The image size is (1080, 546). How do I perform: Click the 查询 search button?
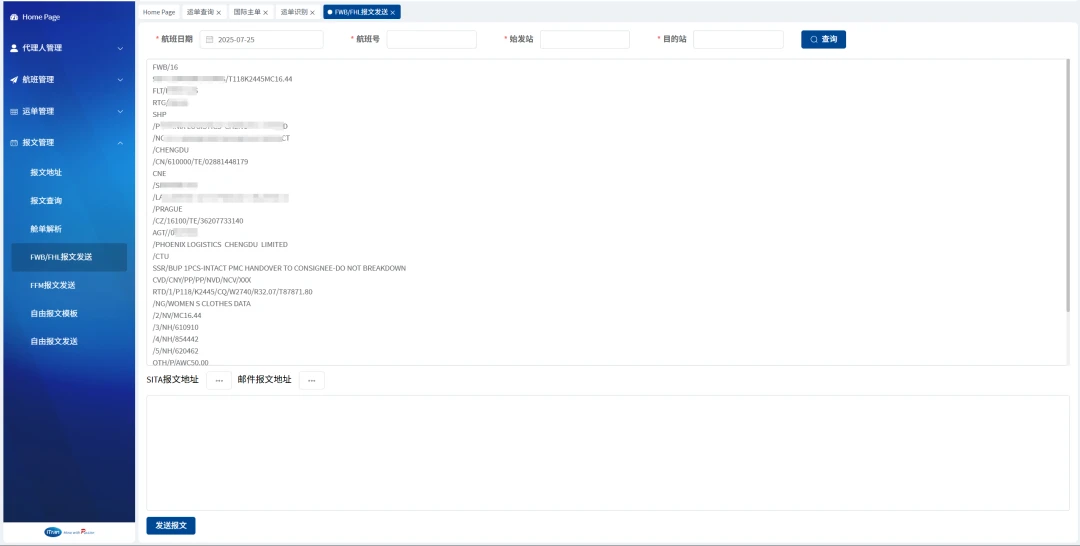823,39
